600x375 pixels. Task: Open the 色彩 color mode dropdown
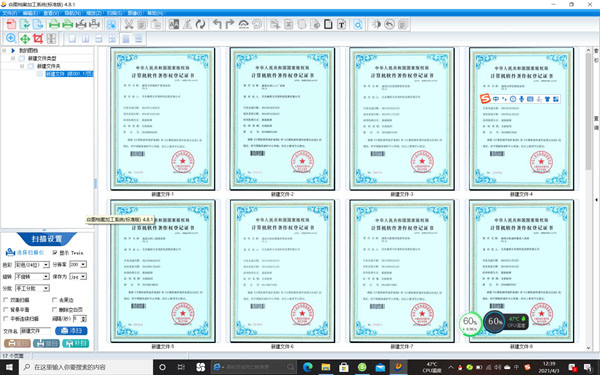click(32, 264)
